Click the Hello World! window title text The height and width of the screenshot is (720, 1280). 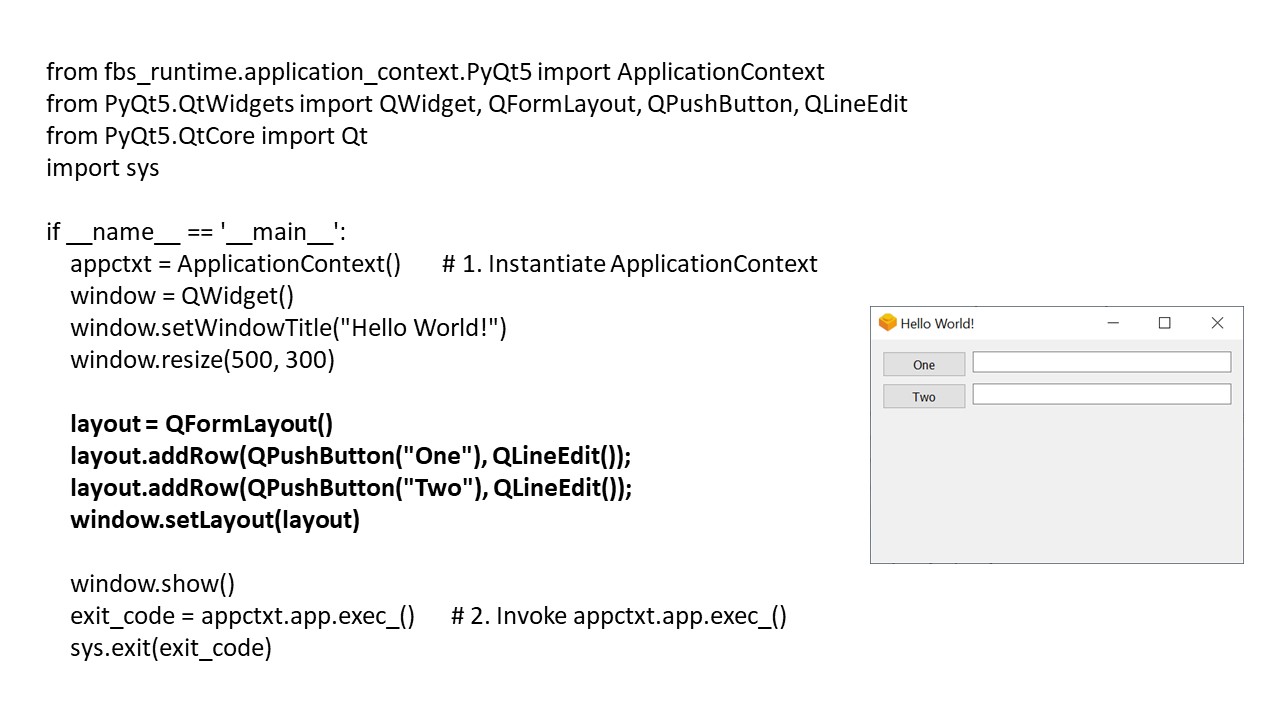[x=937, y=324]
